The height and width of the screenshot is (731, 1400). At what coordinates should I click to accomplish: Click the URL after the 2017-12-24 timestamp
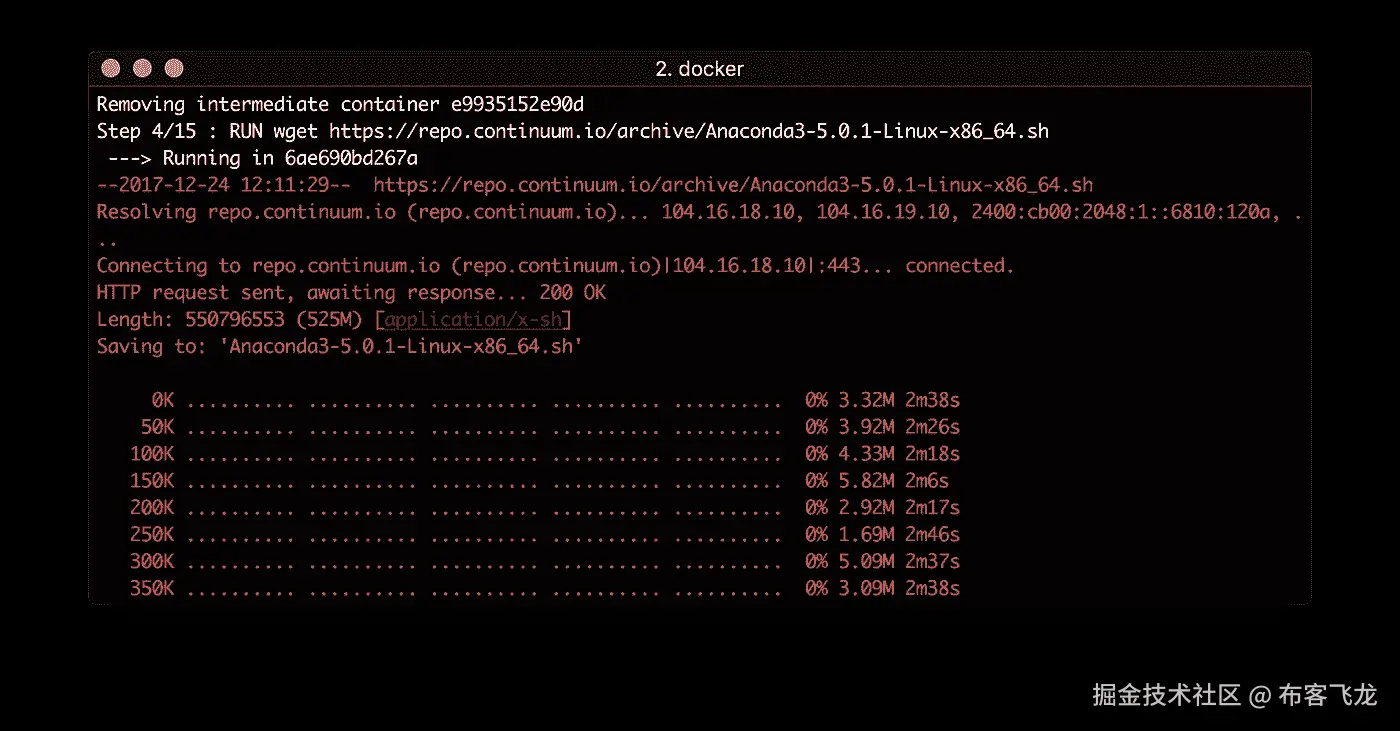[x=732, y=185]
